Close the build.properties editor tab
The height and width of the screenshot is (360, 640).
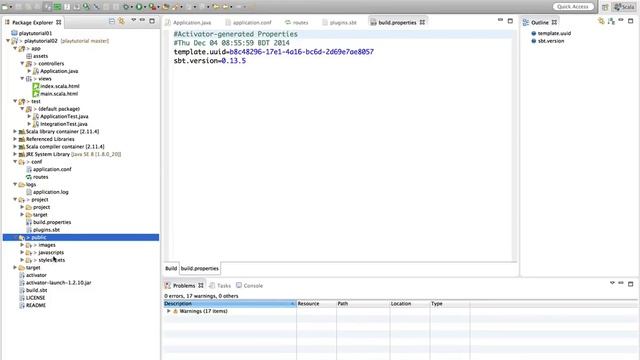click(x=422, y=22)
